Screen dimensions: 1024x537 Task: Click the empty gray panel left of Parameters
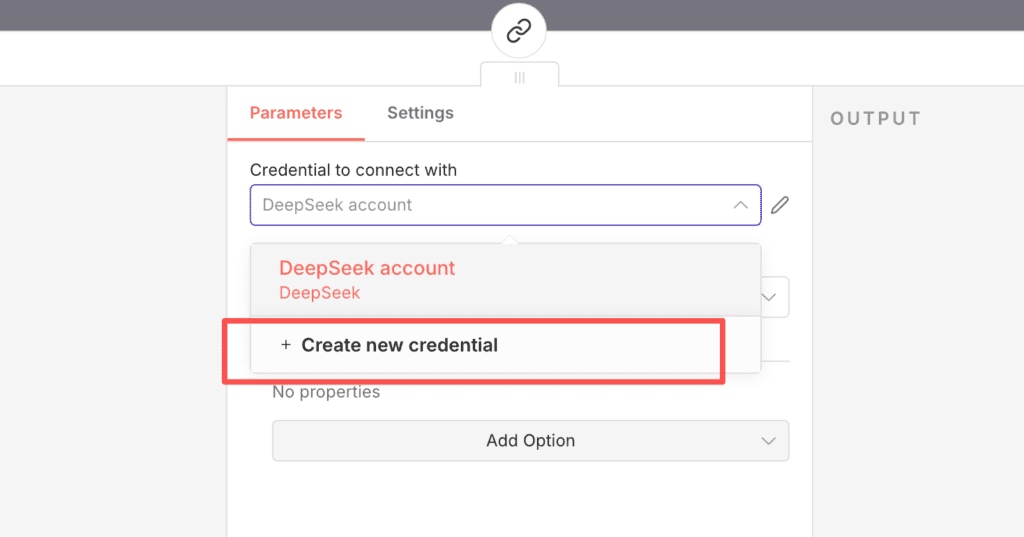pyautogui.click(x=113, y=300)
